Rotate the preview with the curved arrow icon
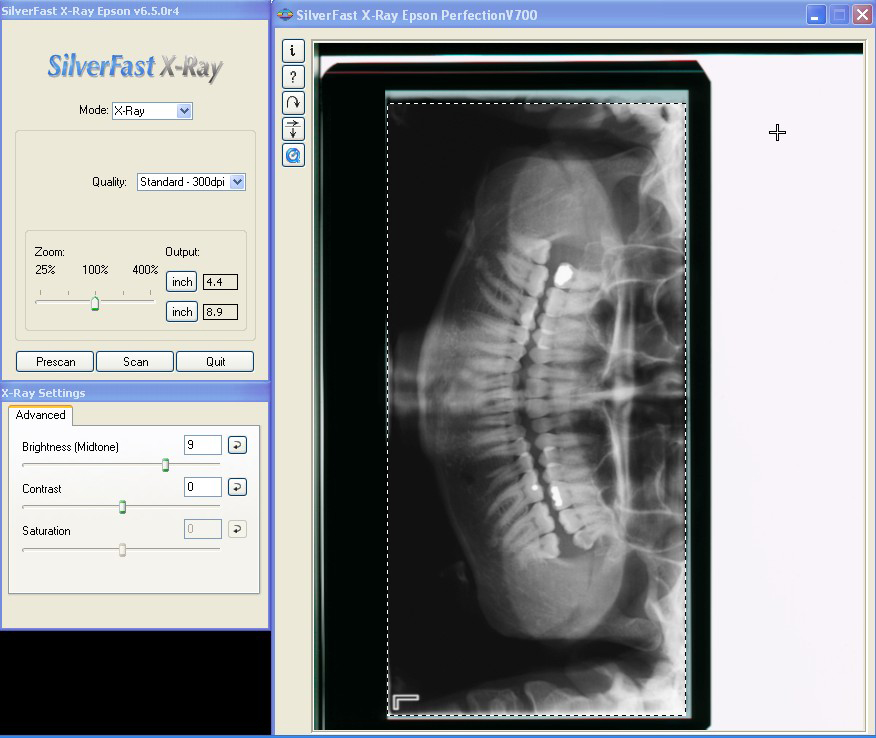Screen dimensions: 876x738 click(x=293, y=103)
